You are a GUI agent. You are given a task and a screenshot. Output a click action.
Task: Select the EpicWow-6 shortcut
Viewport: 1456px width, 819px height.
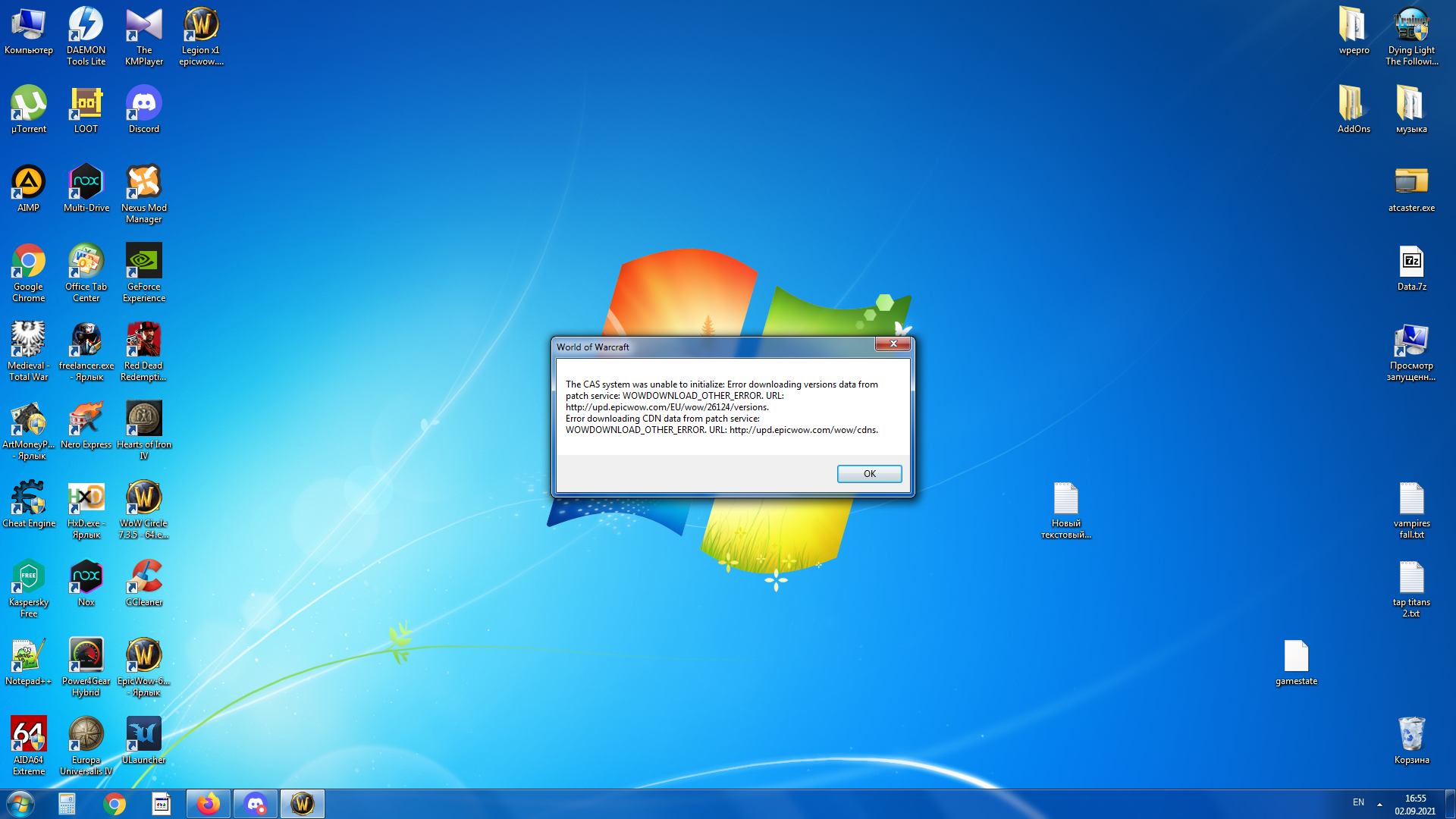click(144, 667)
